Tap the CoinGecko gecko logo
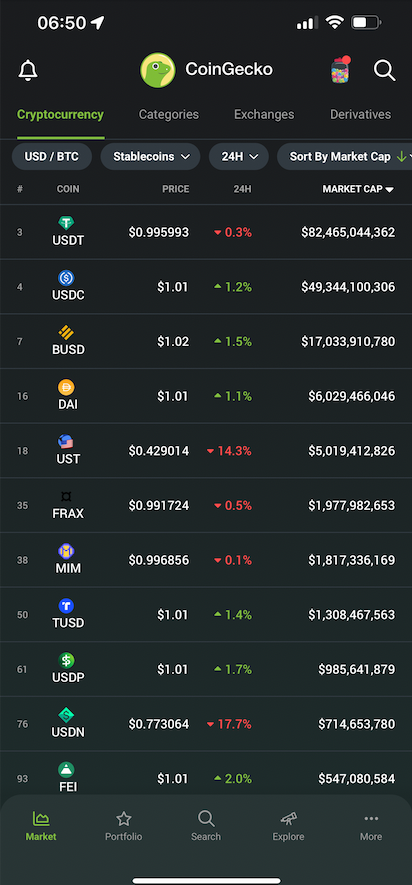This screenshot has width=412, height=885. pos(158,70)
